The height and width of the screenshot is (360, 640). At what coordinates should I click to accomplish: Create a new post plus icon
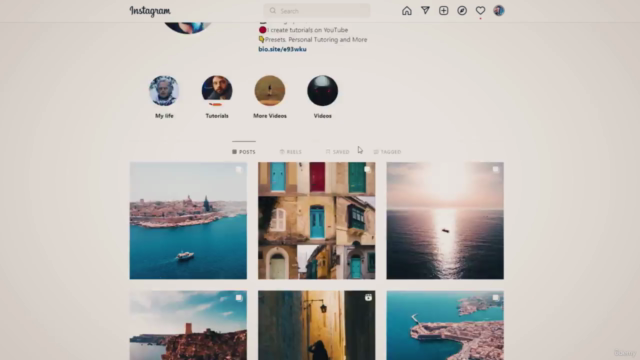click(x=443, y=11)
